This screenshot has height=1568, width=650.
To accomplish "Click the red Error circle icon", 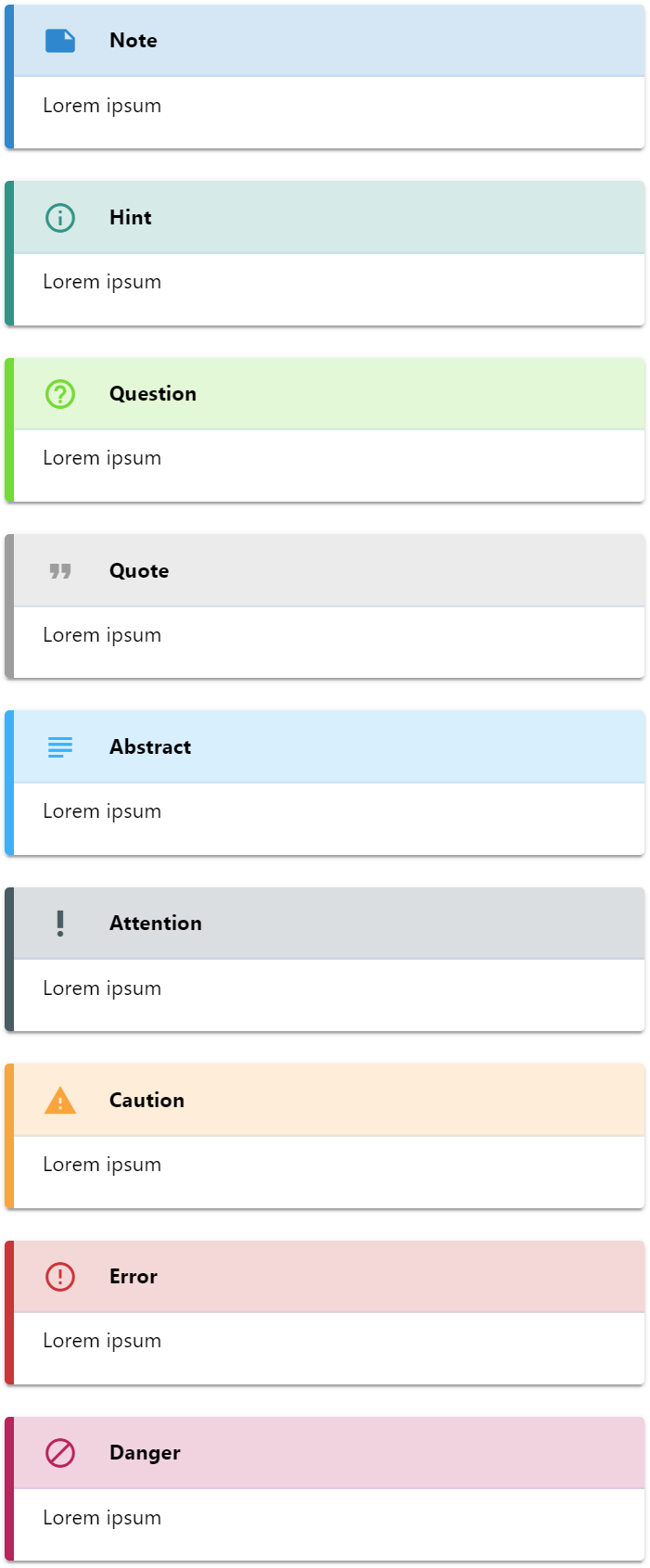I will click(60, 1277).
